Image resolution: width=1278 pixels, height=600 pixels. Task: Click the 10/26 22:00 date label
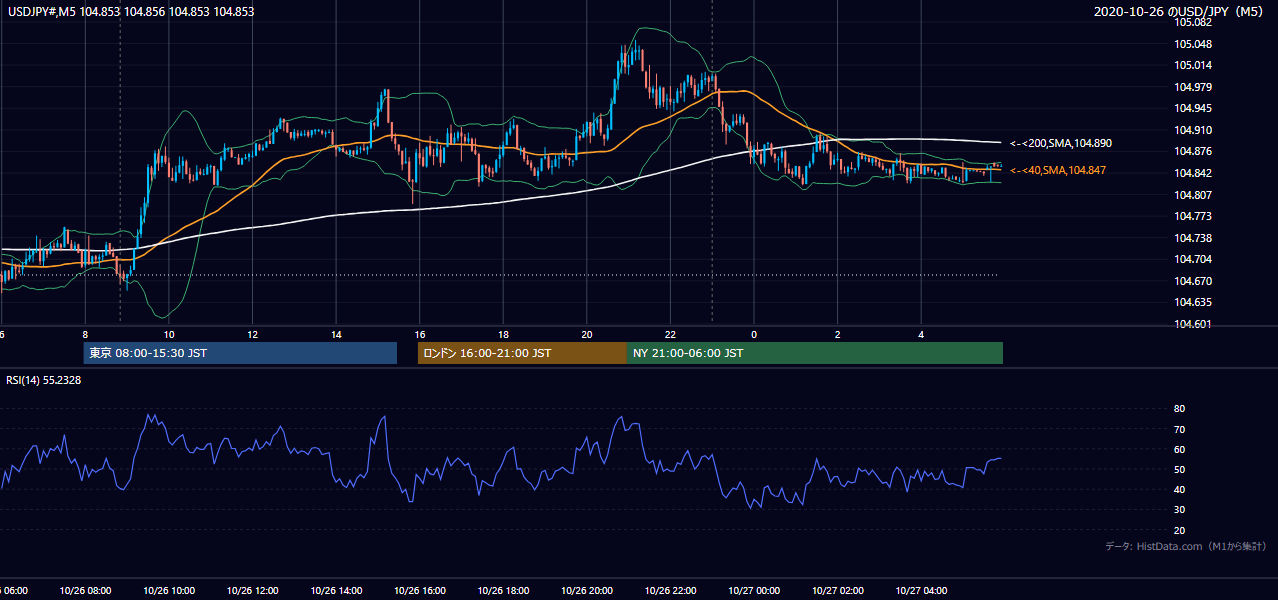[670, 591]
